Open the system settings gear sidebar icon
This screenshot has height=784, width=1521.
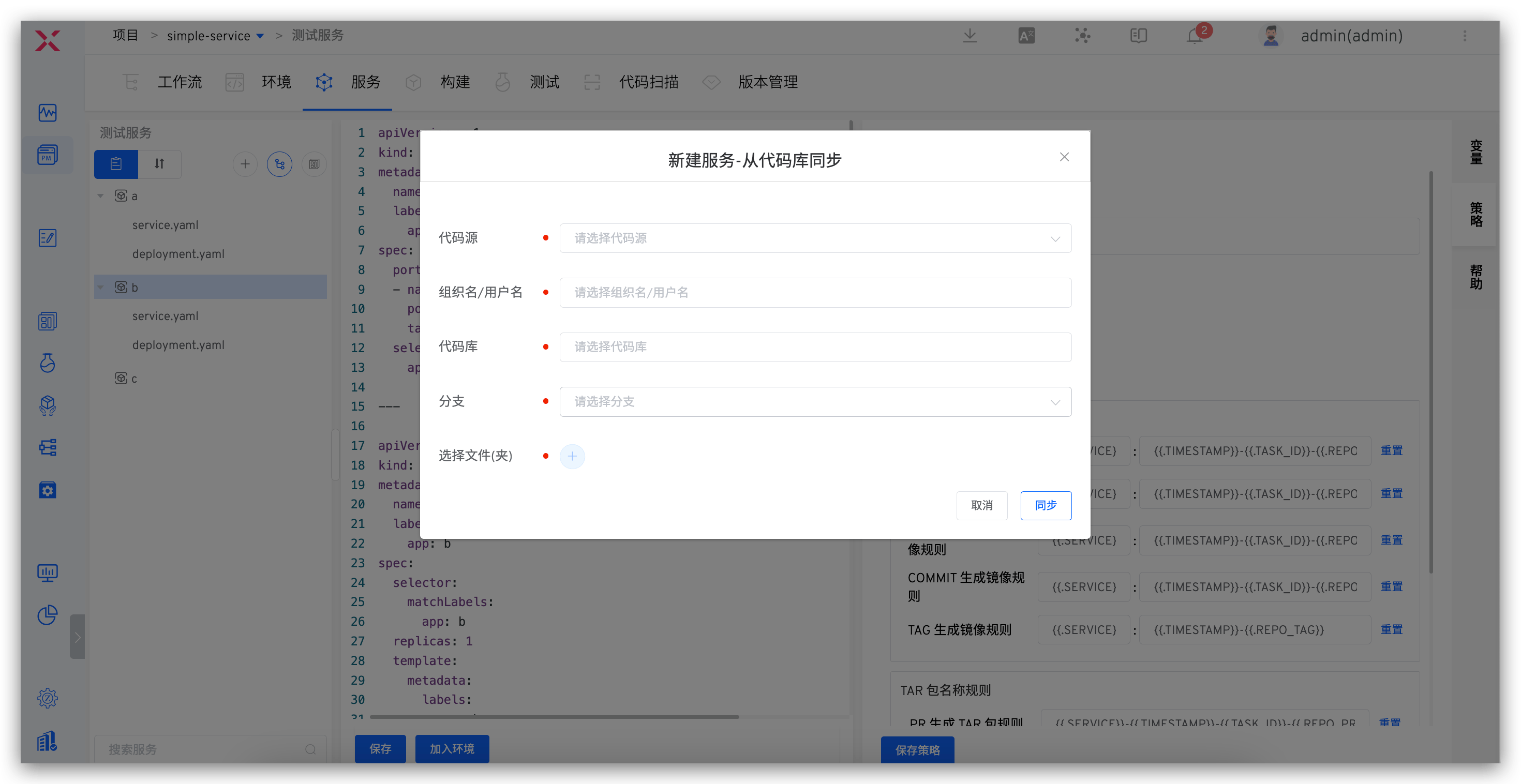point(47,698)
